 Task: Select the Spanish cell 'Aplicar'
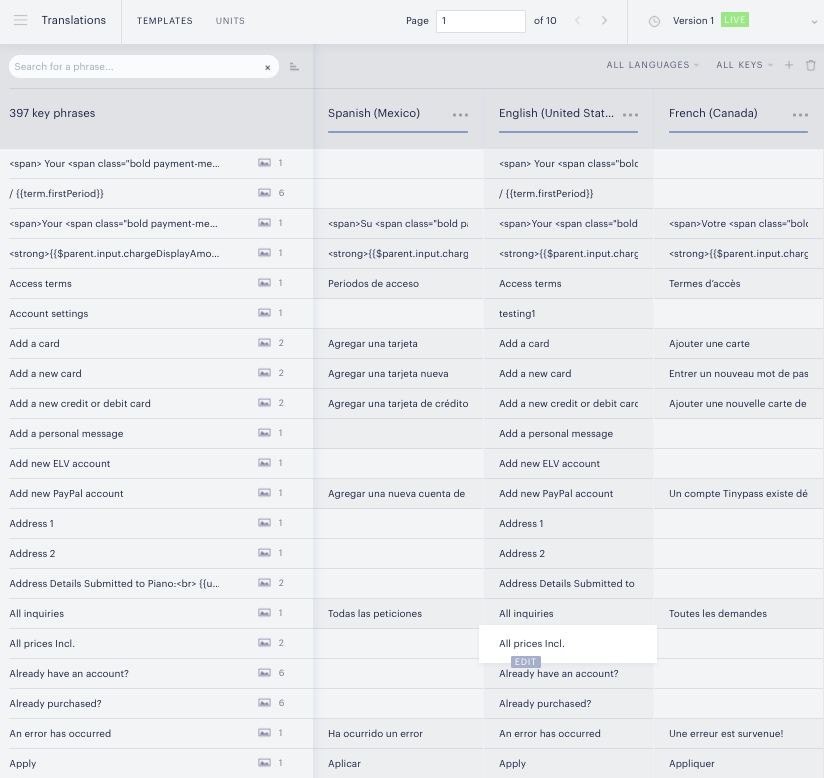[344, 763]
